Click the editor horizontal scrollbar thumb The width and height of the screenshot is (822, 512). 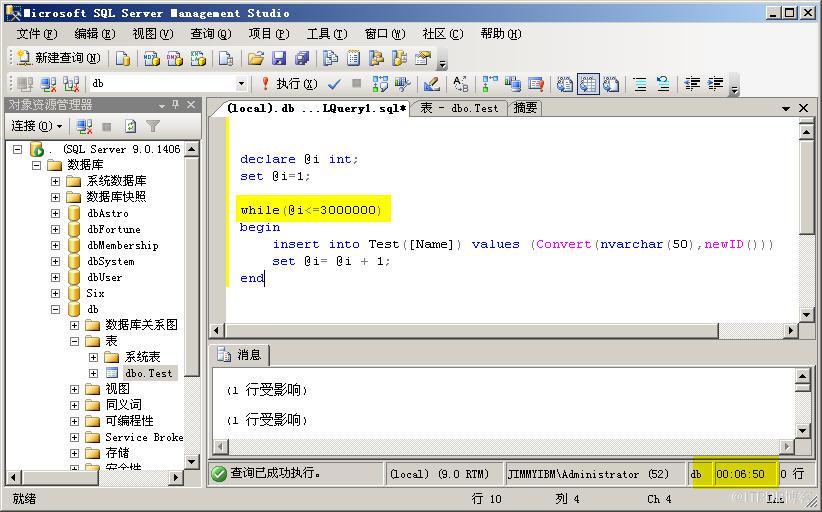click(x=471, y=331)
